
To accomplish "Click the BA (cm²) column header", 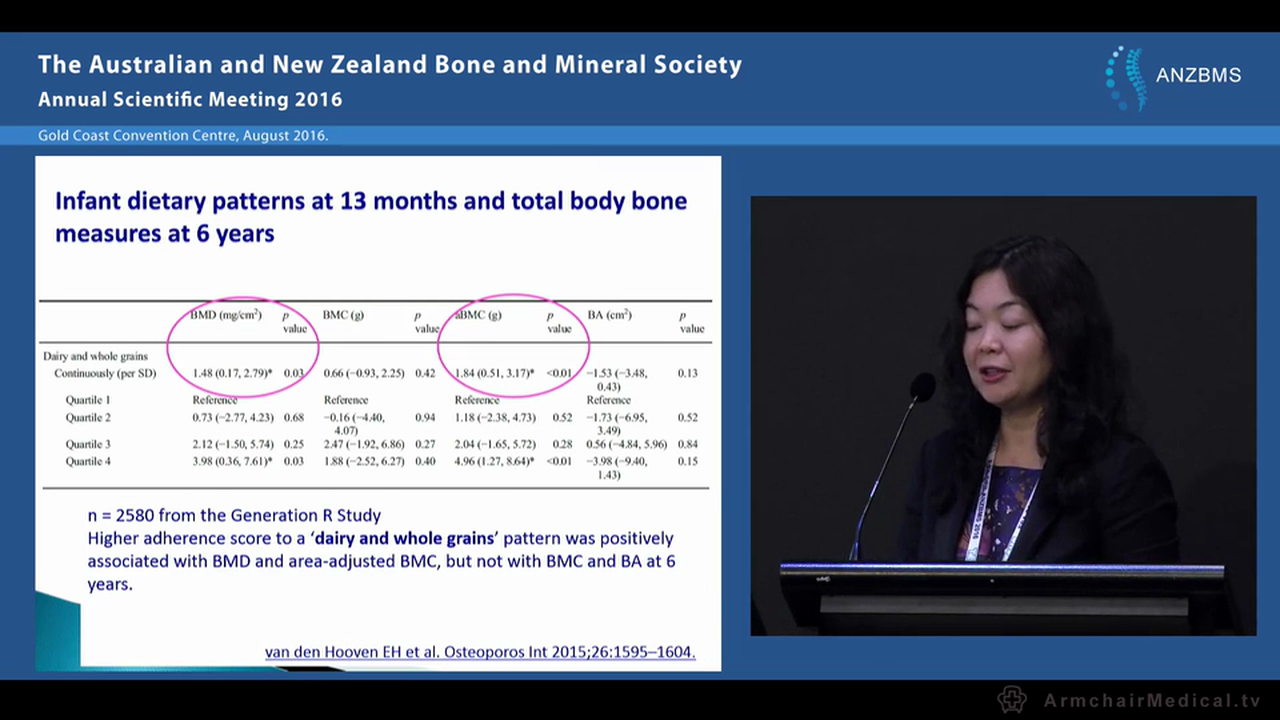I will (608, 315).
